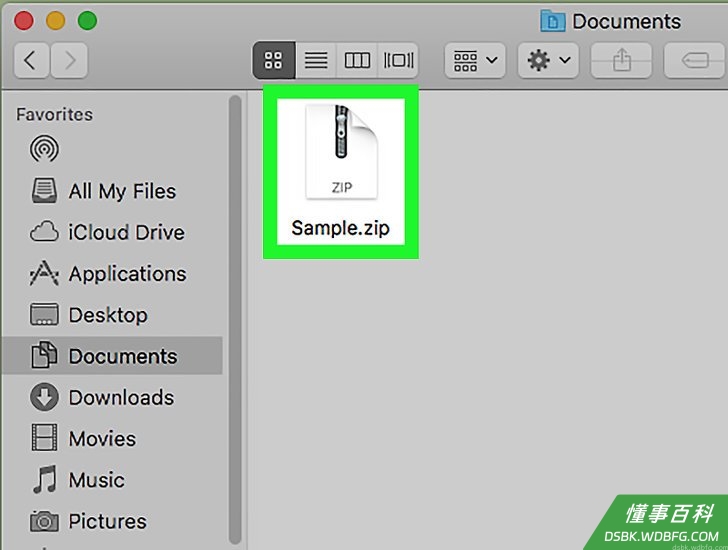Go back with the back arrow
Viewport: 728px width, 550px height.
point(31,60)
